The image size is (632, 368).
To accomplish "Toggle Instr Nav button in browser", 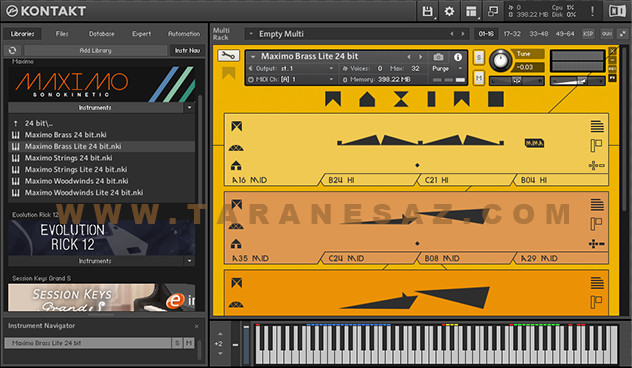I will [187, 50].
